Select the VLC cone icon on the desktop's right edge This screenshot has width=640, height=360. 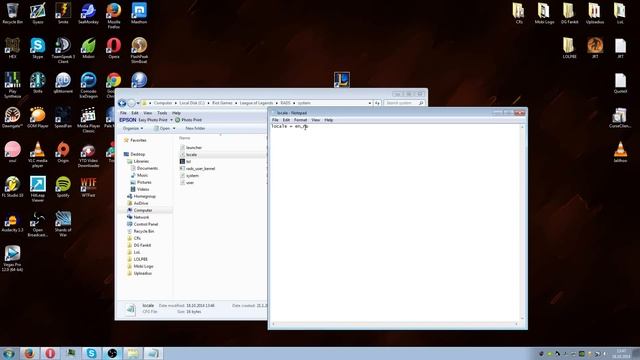point(620,152)
